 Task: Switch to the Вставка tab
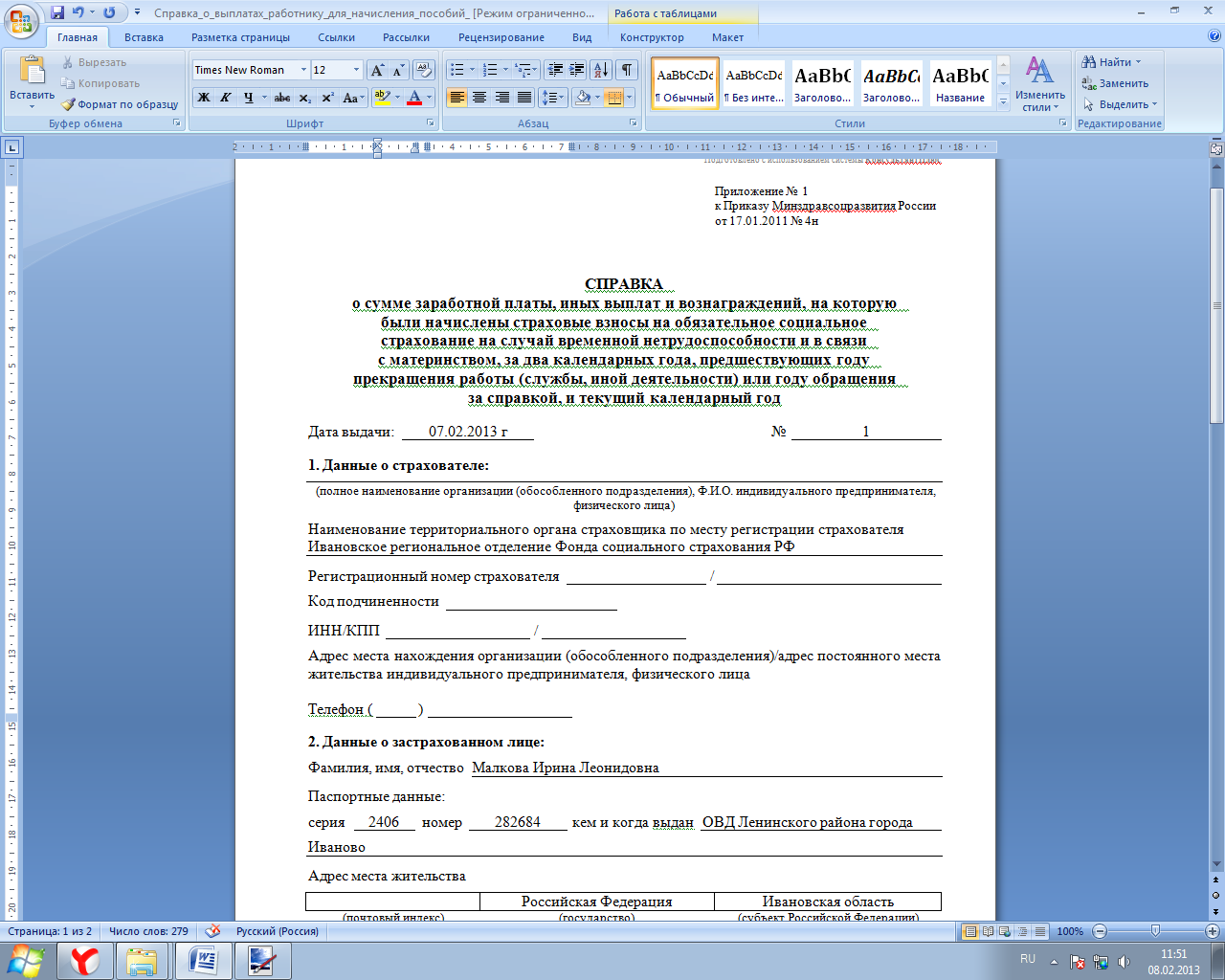[x=144, y=37]
